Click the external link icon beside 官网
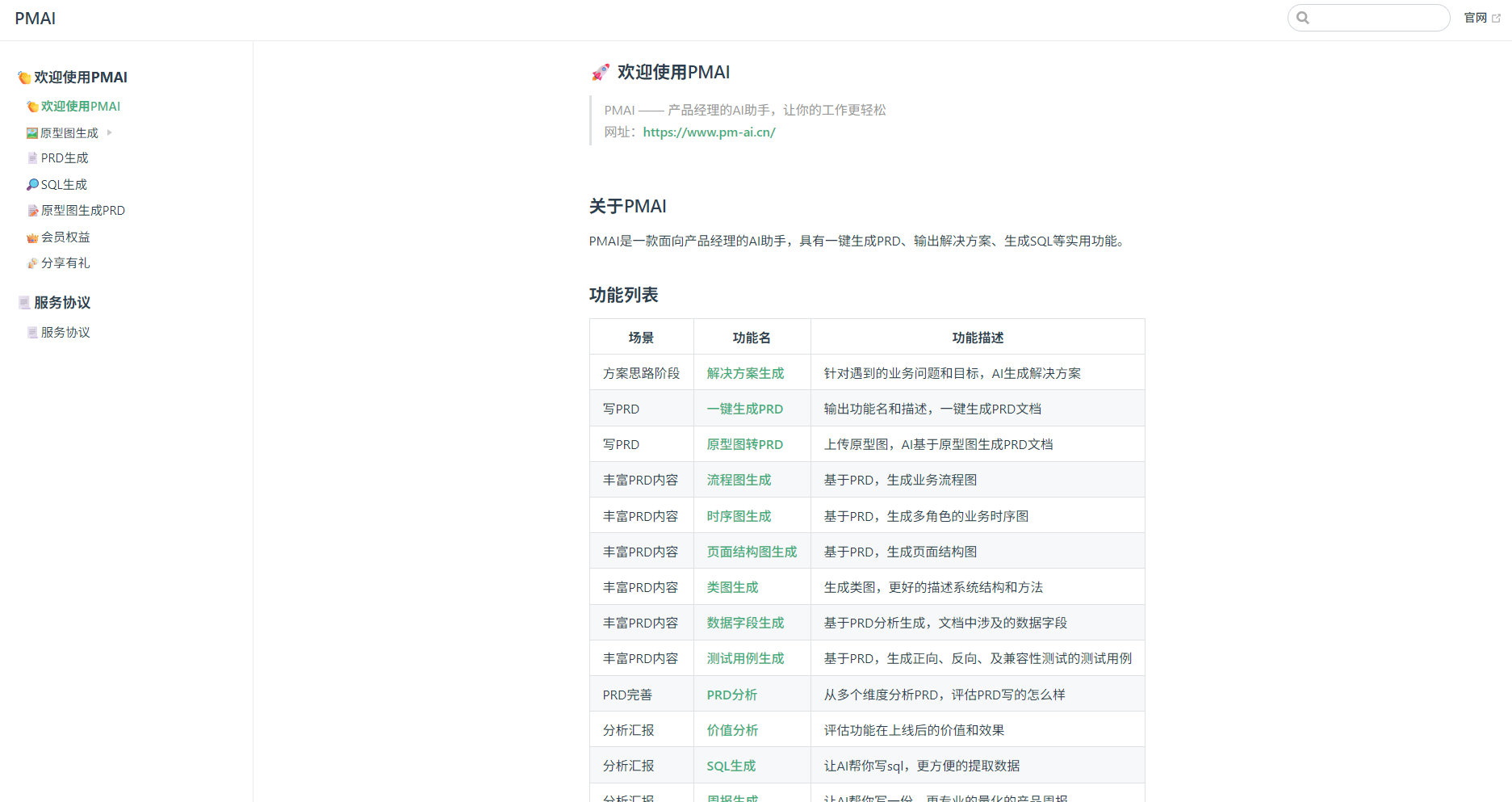The width and height of the screenshot is (1512, 802). pos(1496,18)
